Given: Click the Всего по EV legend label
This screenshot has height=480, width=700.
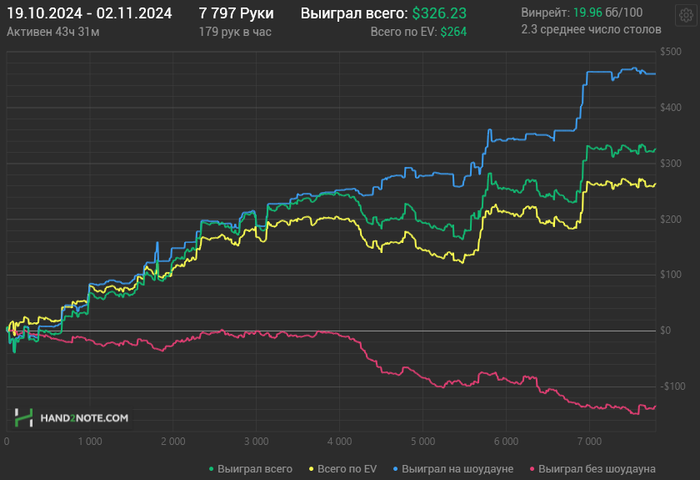Looking at the screenshot, I should 347,469.
